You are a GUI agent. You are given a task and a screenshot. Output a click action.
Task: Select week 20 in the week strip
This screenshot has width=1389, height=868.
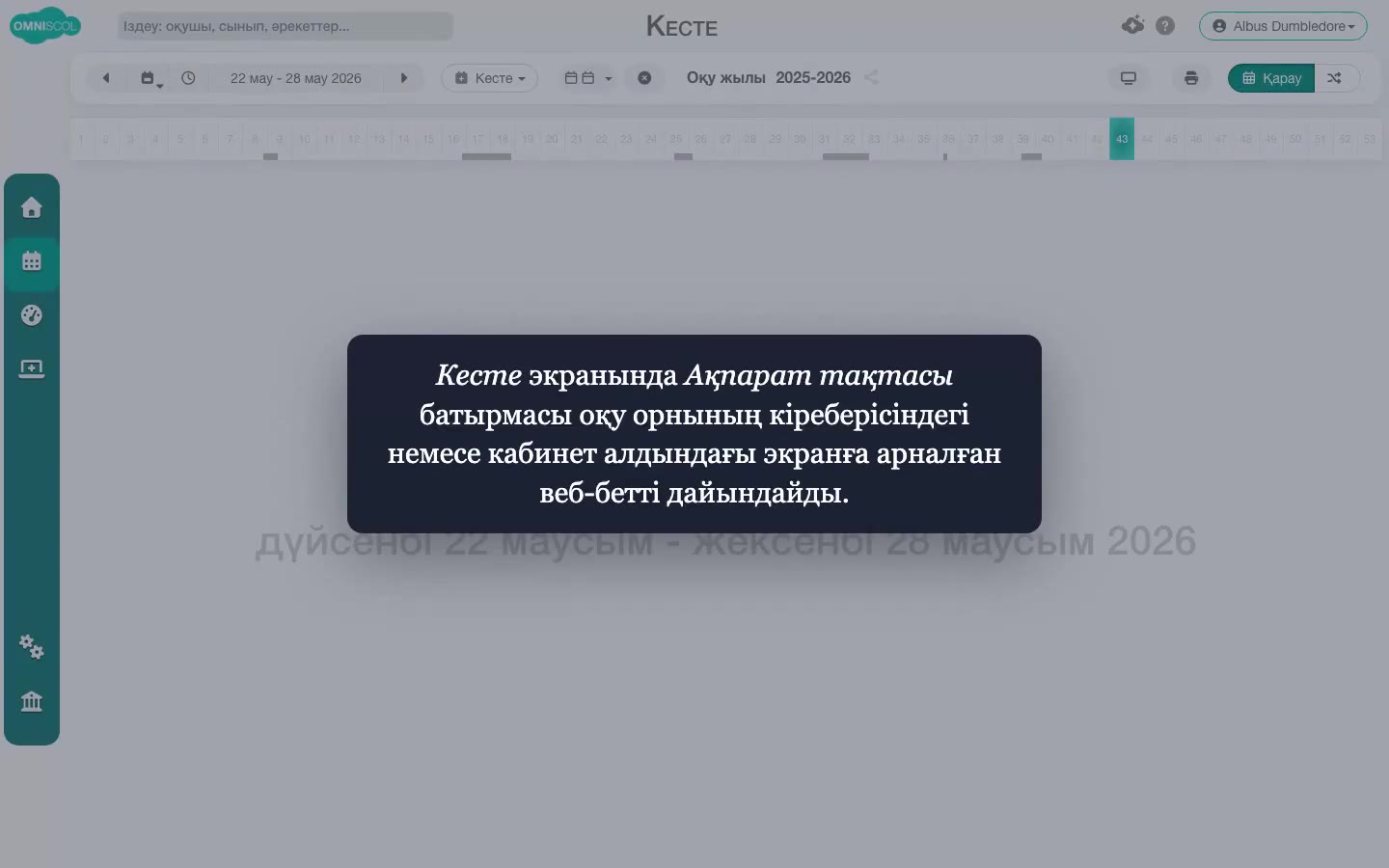(552, 139)
